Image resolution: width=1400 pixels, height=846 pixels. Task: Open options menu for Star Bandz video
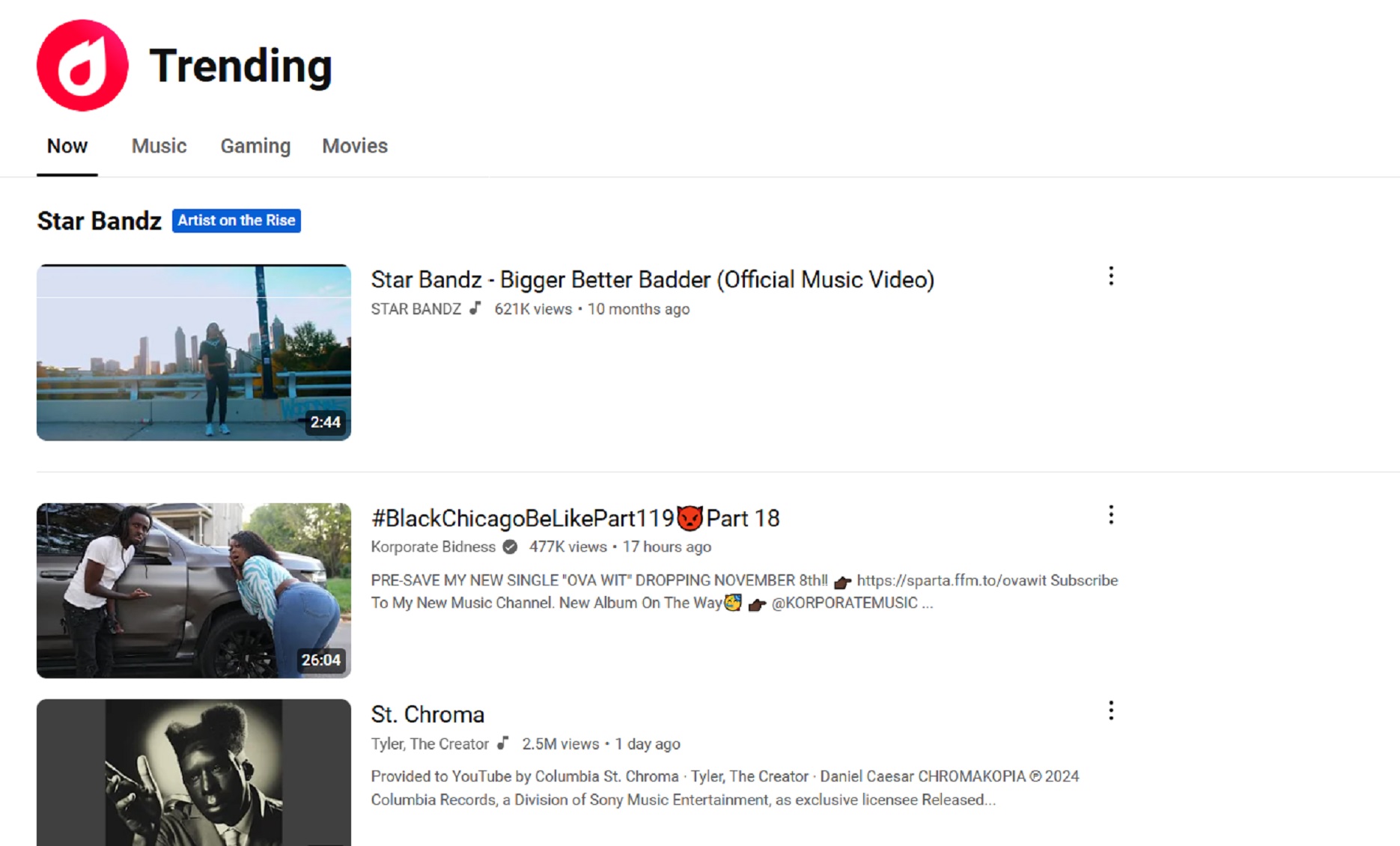1111,276
